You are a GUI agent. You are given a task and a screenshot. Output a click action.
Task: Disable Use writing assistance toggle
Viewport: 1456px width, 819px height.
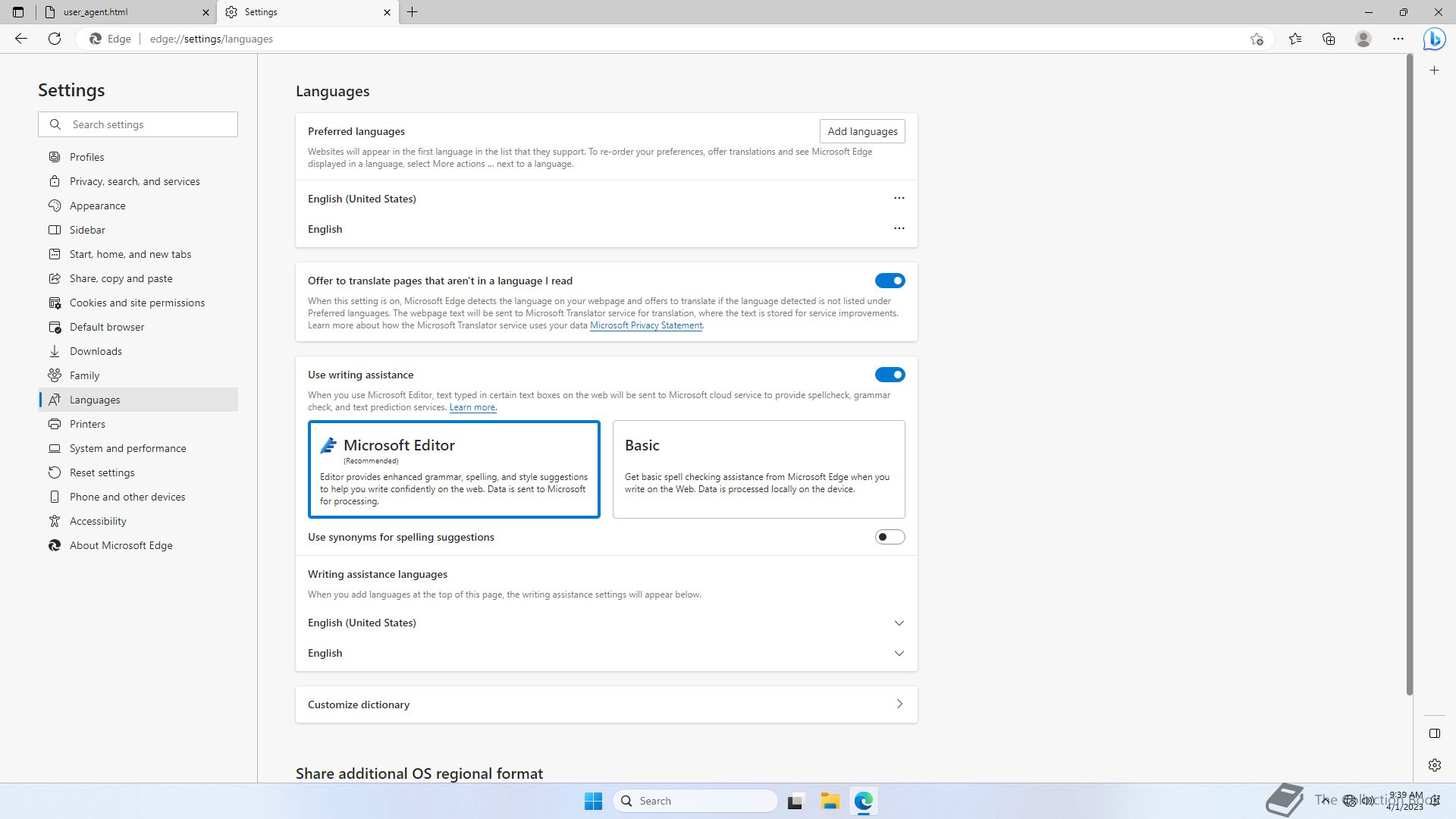pos(890,375)
